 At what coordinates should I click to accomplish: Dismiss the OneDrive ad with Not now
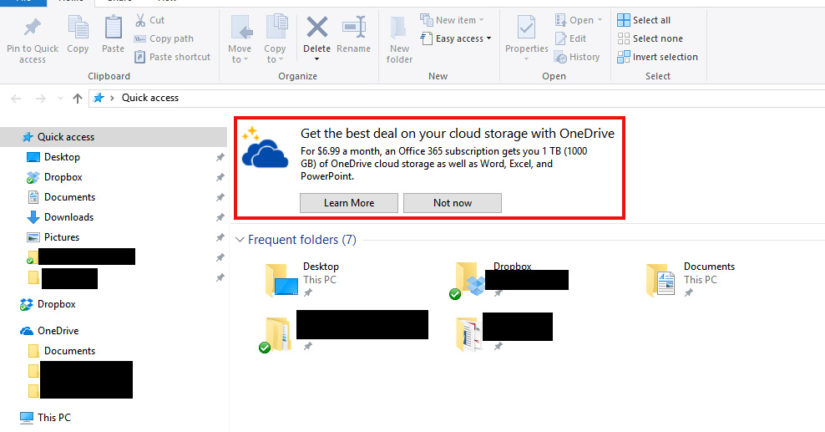pos(452,203)
